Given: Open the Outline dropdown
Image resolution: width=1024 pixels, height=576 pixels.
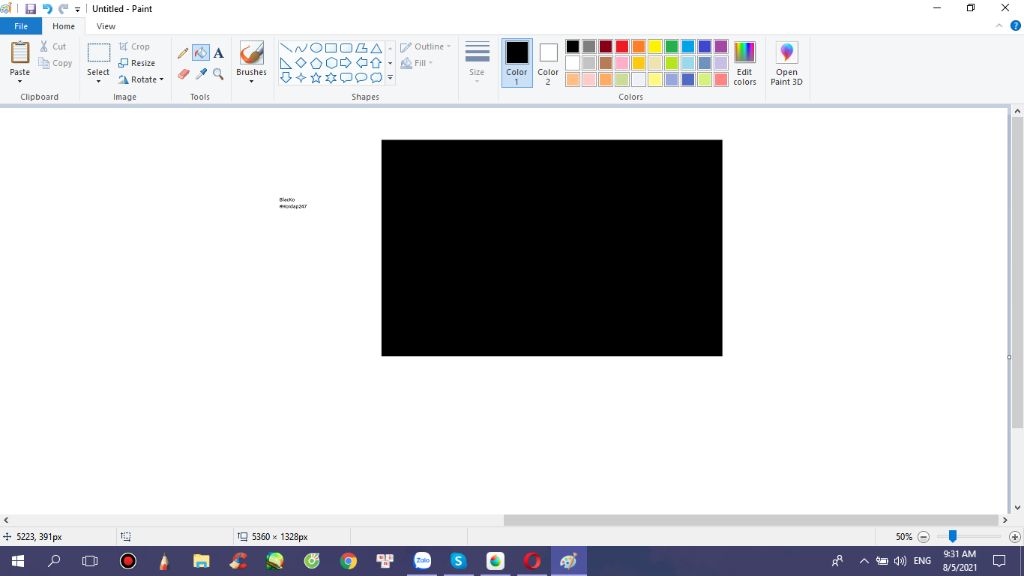Looking at the screenshot, I should coord(425,46).
